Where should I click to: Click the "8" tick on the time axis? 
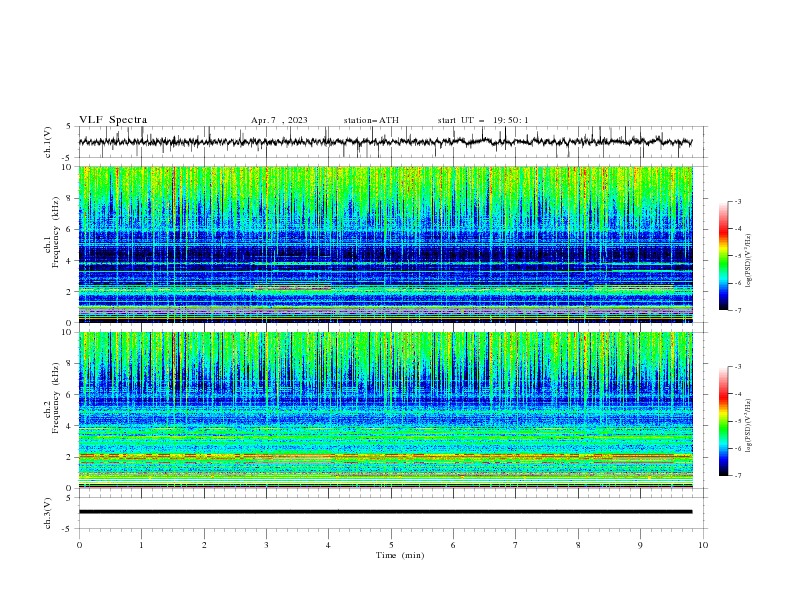tap(578, 545)
